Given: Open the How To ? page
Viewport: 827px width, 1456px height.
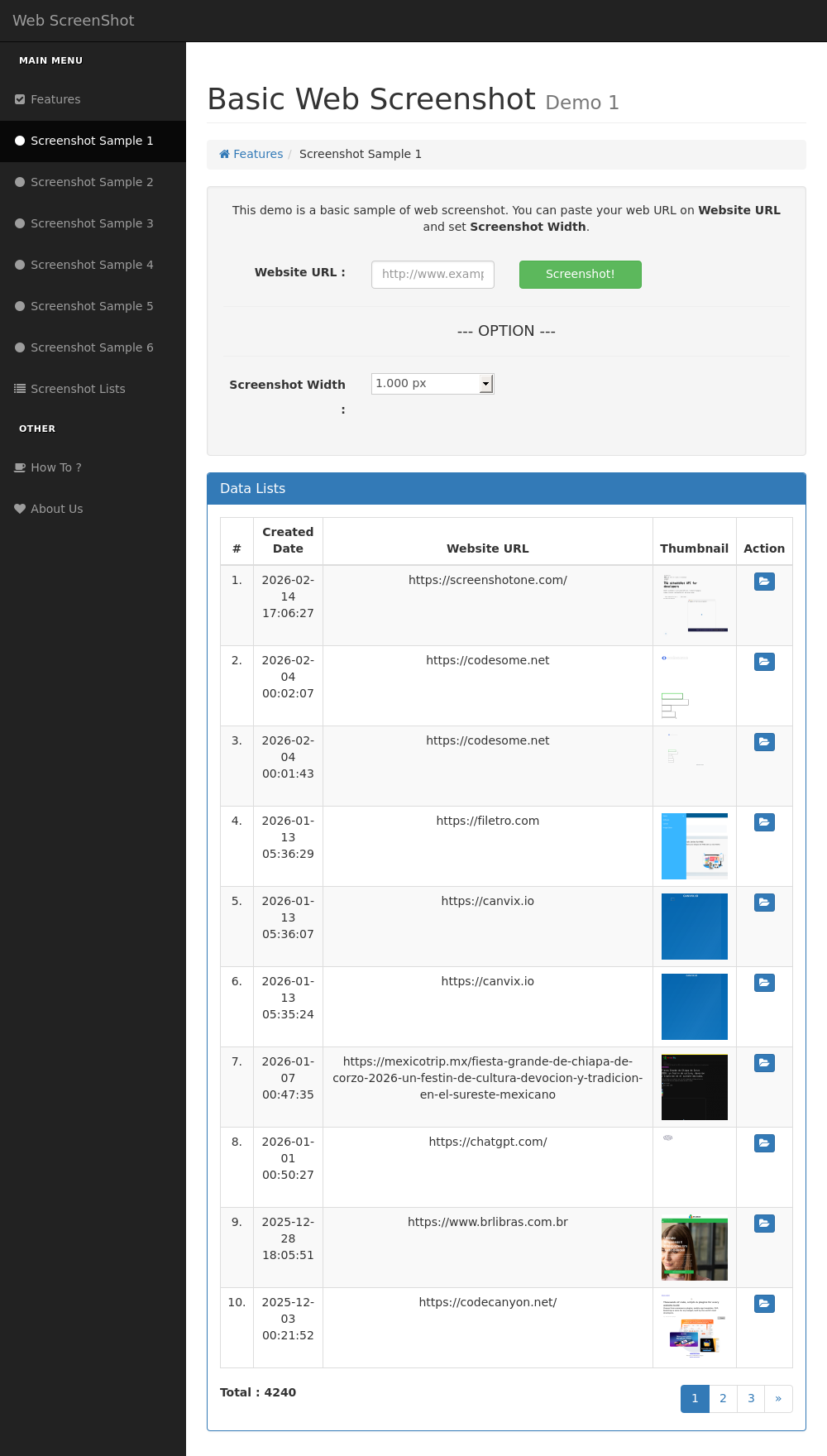Looking at the screenshot, I should 55,467.
